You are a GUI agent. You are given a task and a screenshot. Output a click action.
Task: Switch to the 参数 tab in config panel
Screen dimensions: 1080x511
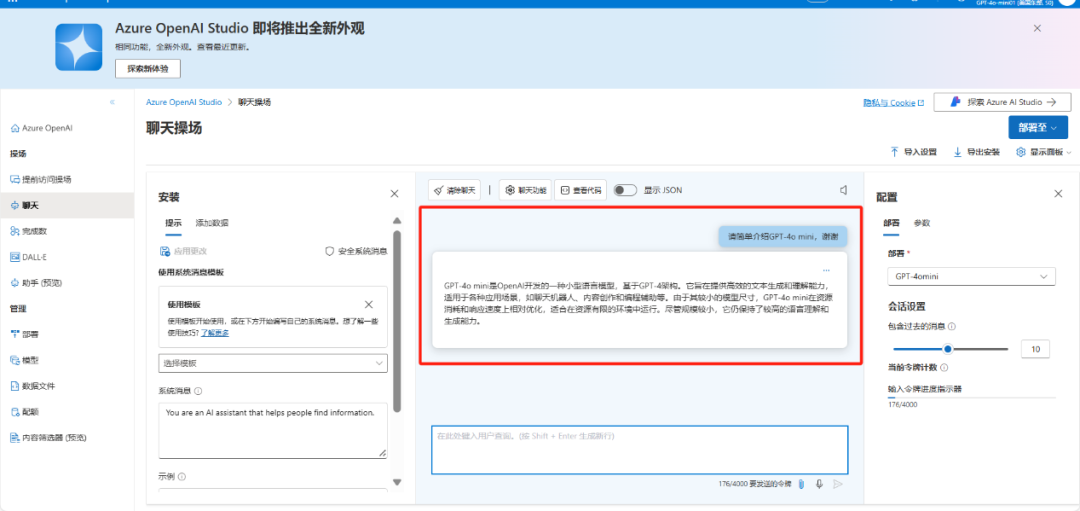coord(921,223)
